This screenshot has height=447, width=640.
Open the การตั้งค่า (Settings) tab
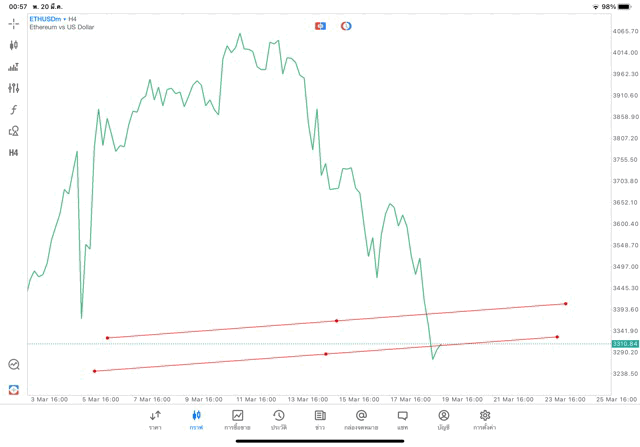pos(485,419)
